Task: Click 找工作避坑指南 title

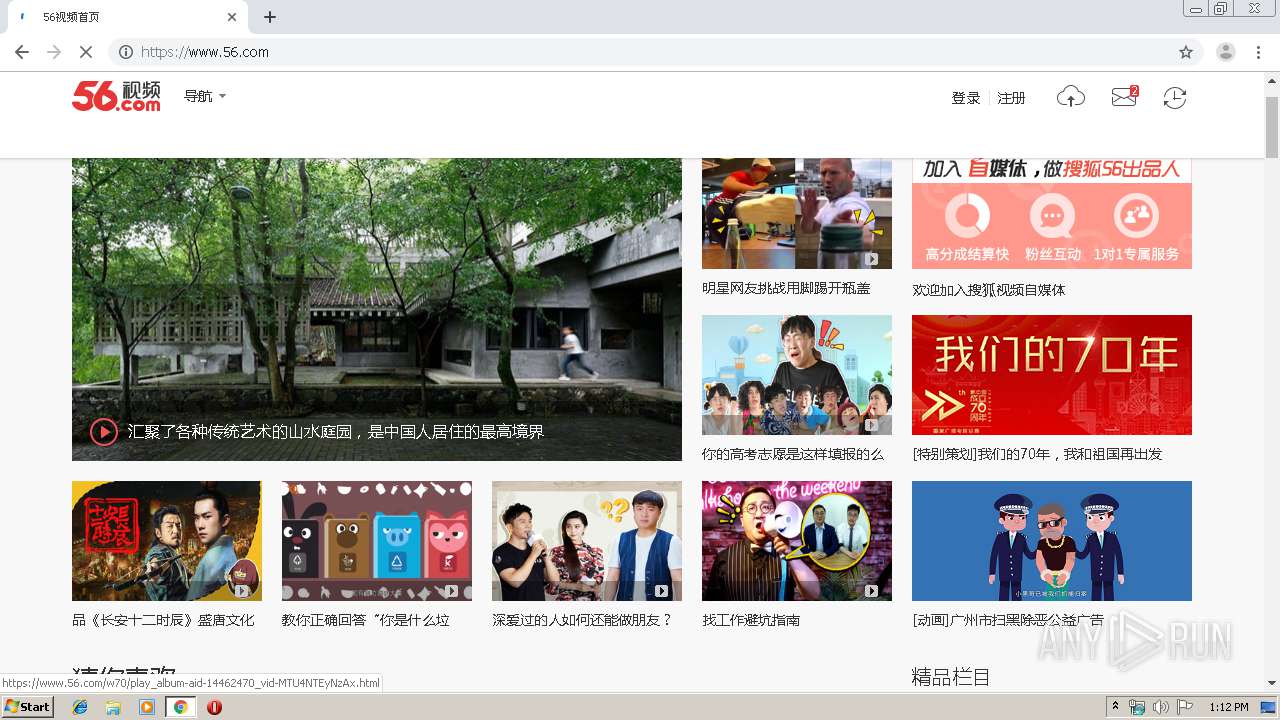Action: point(751,620)
